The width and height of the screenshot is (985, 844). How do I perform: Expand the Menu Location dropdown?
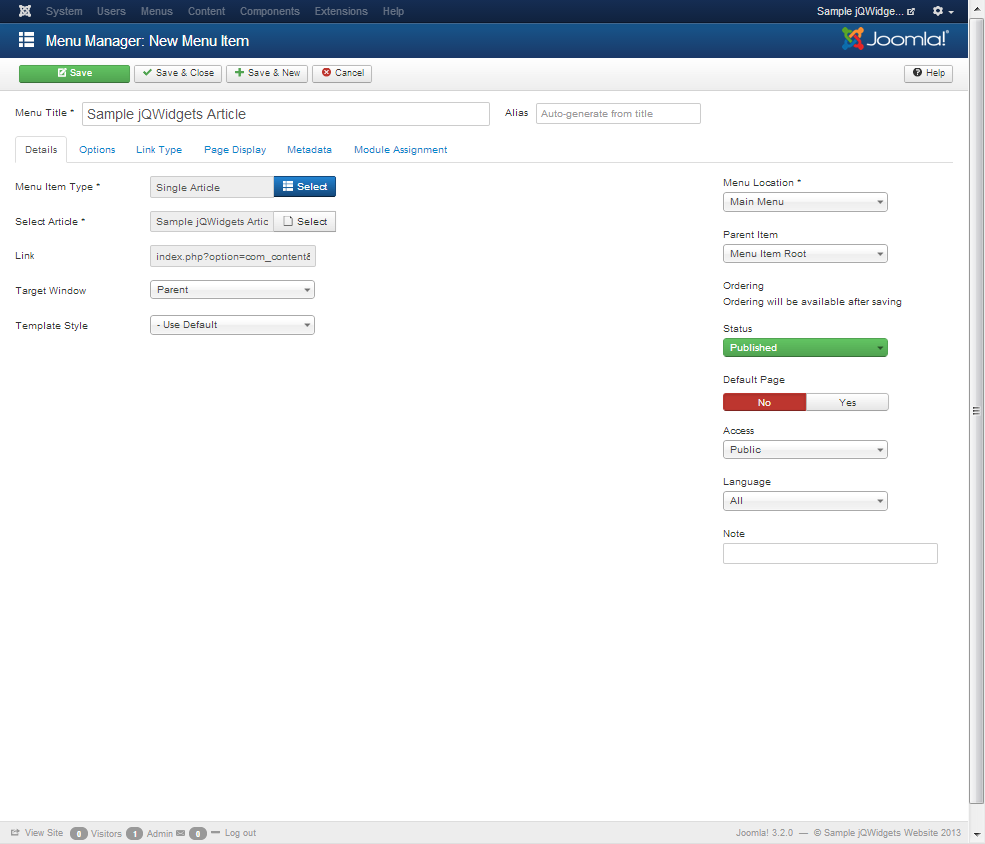coord(805,202)
